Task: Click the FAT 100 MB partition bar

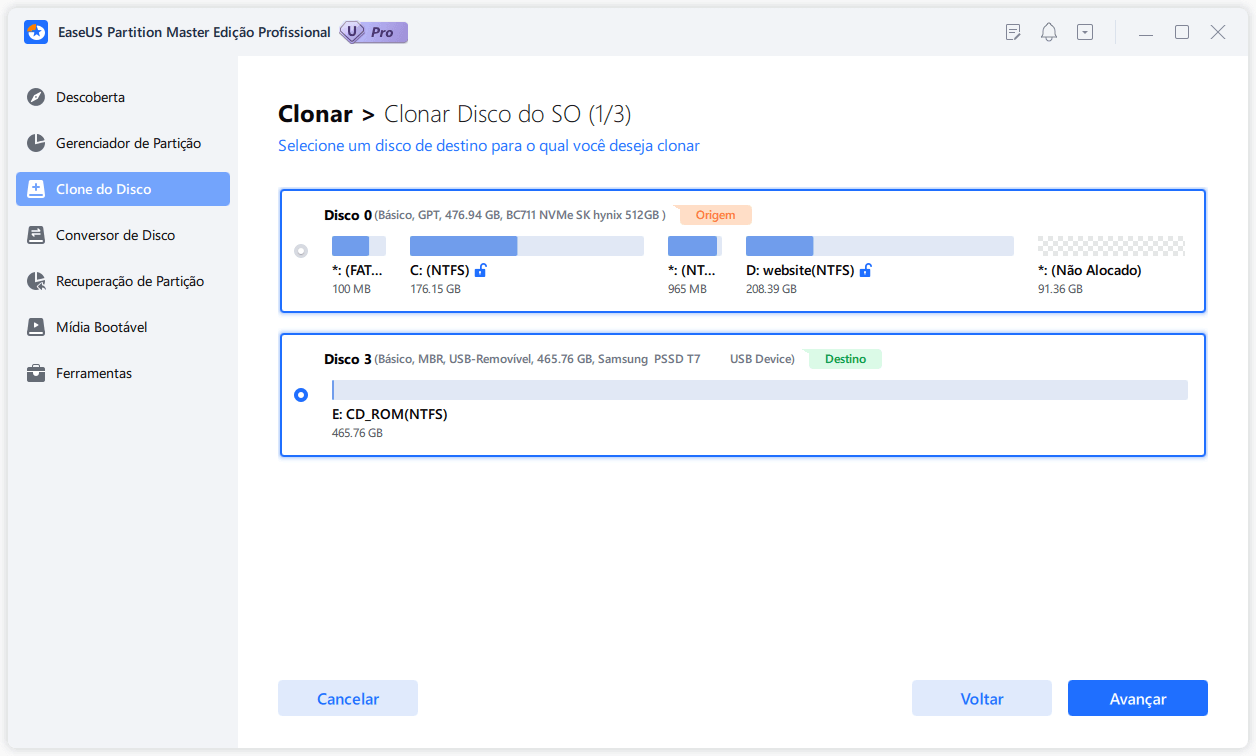Action: click(359, 246)
